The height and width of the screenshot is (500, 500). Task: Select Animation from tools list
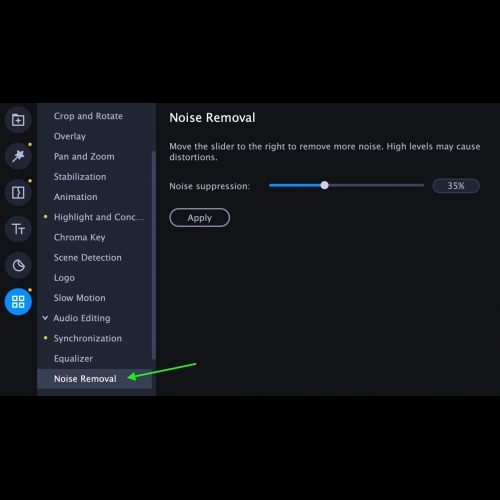[x=76, y=197]
